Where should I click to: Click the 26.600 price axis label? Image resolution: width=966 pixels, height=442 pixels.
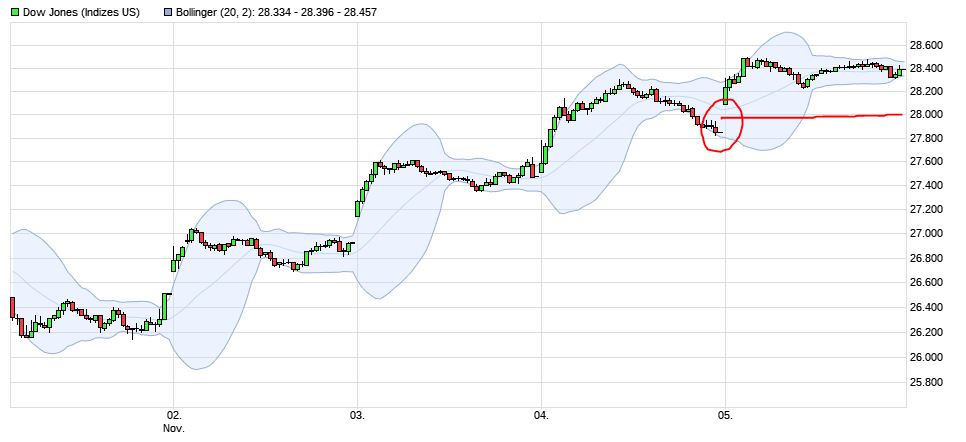(x=926, y=283)
